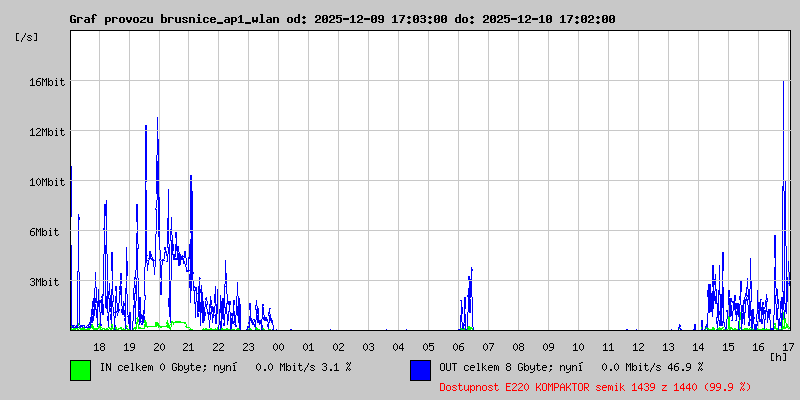Click the hour 04 x-axis label
This screenshot has width=800, height=400.
(398, 347)
